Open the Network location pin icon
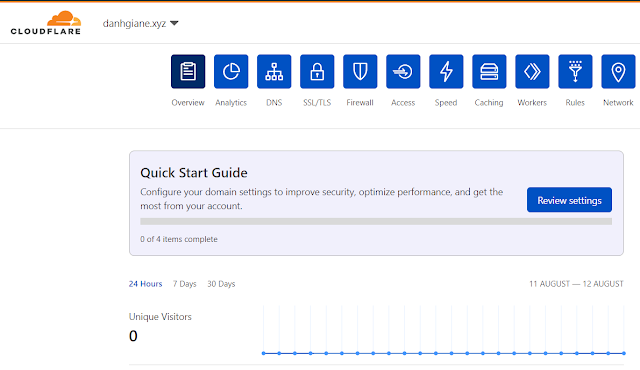Image resolution: width=640 pixels, height=370 pixels. tap(618, 71)
